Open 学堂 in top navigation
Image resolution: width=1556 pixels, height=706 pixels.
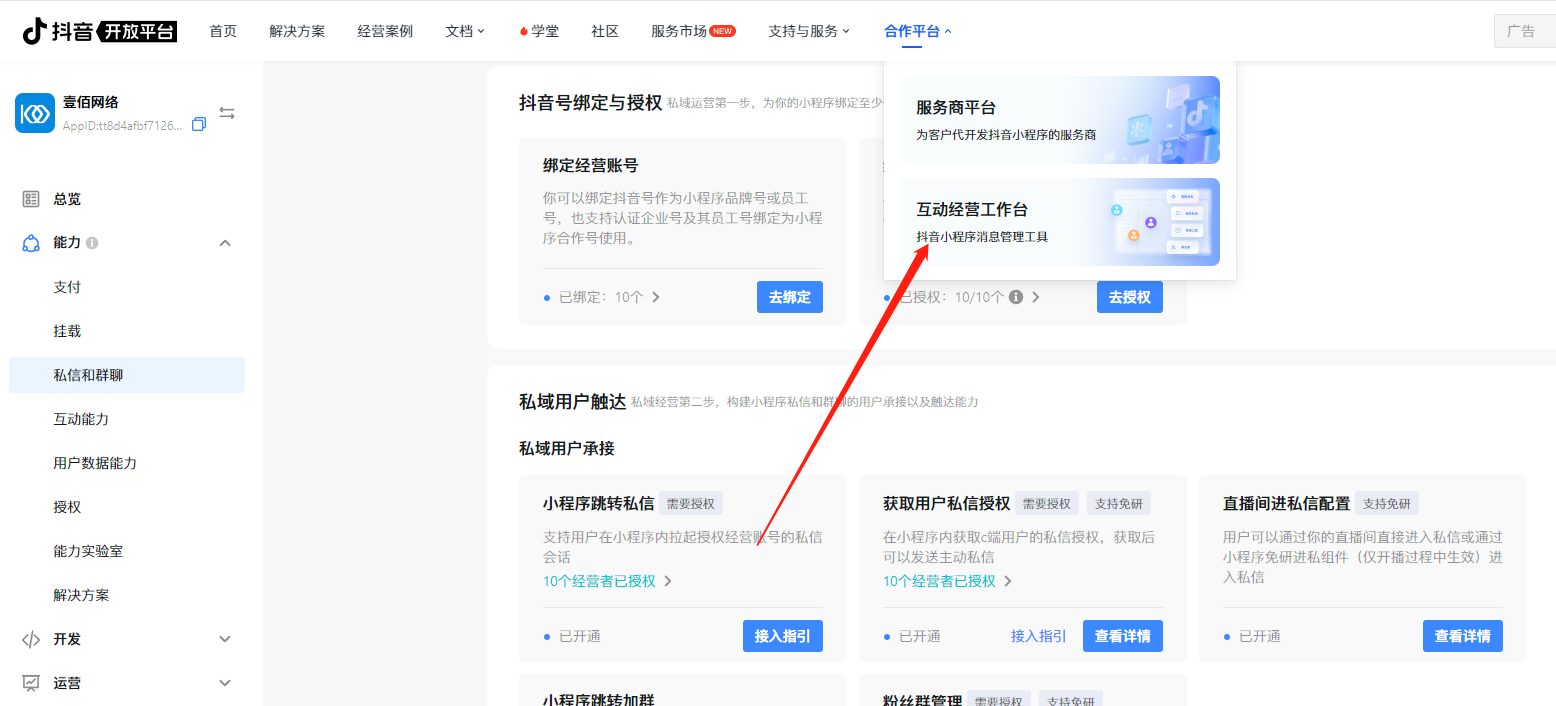[545, 31]
